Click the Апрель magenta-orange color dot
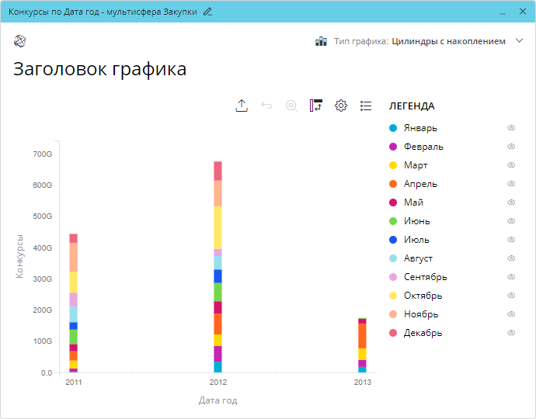The width and height of the screenshot is (536, 419). (393, 184)
